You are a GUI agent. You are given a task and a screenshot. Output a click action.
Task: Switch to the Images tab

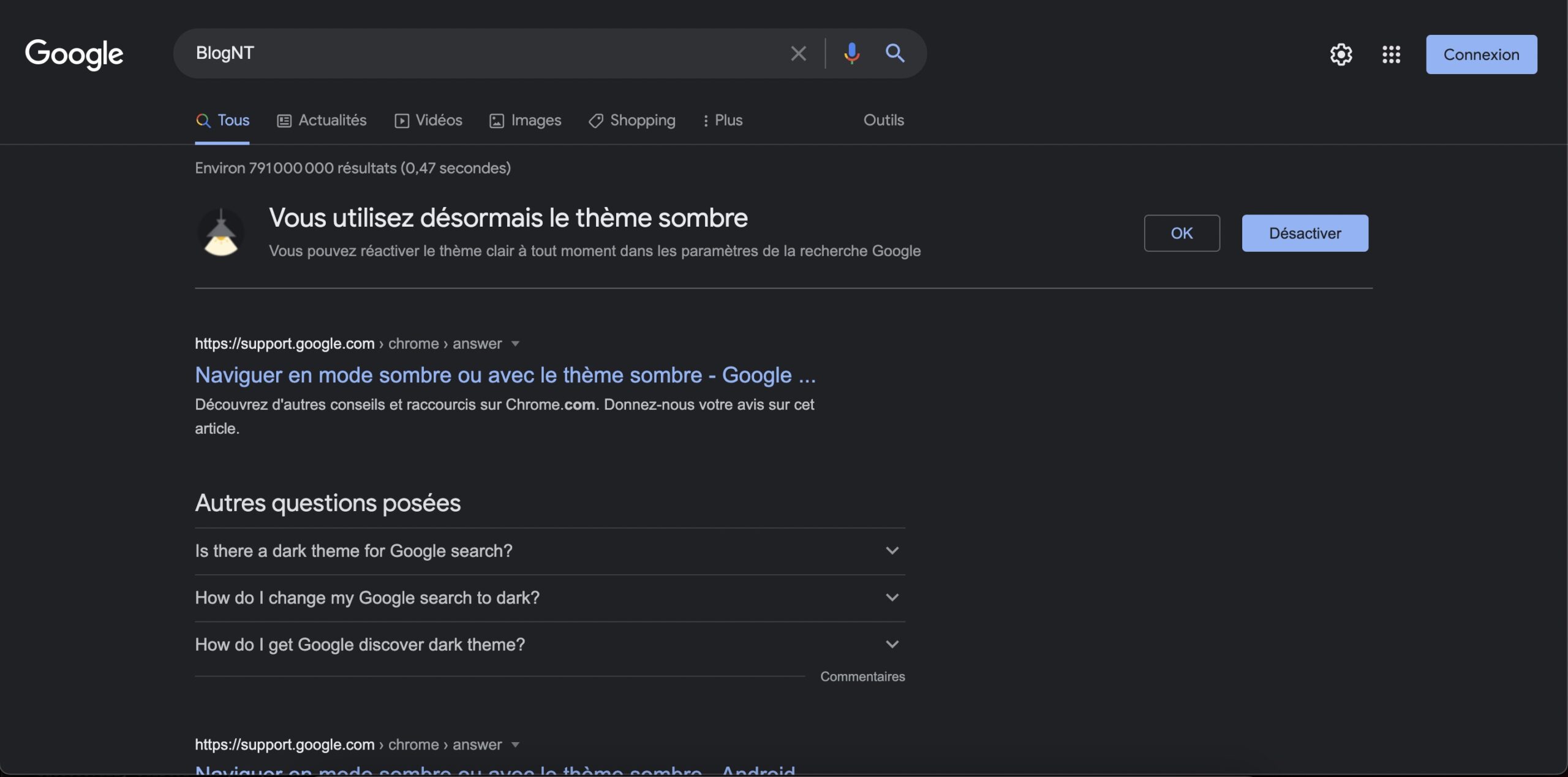pos(525,120)
